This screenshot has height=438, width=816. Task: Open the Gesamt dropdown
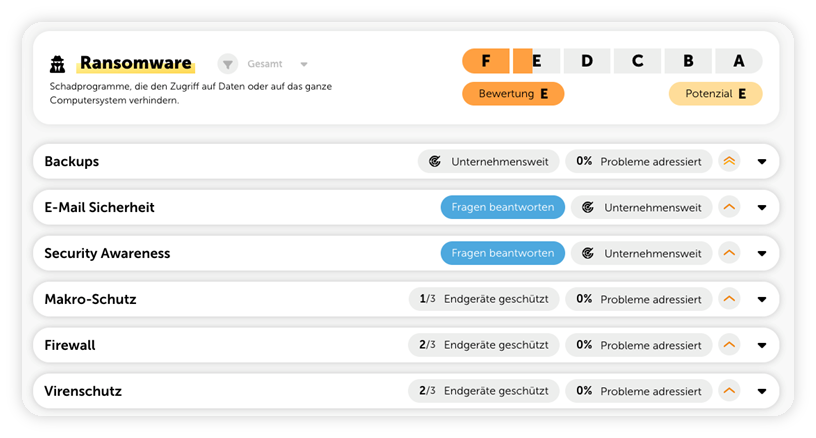(x=303, y=64)
